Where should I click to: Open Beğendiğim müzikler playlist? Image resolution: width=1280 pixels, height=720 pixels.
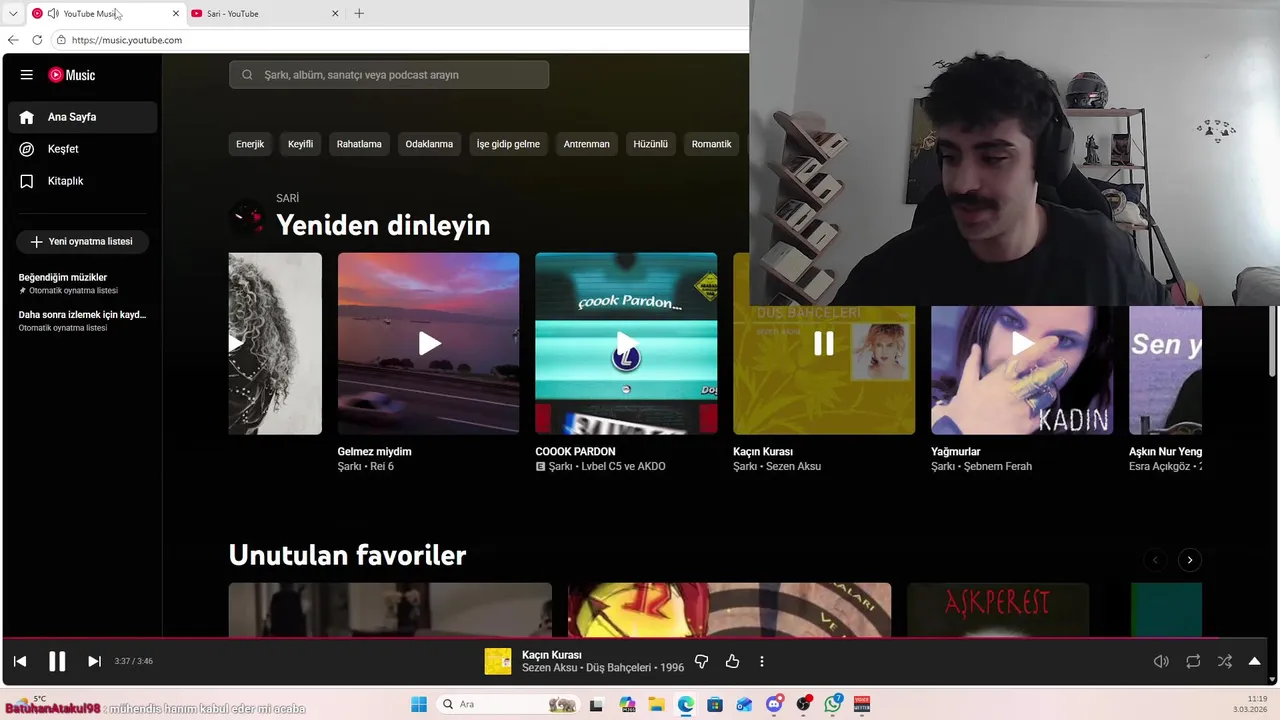click(x=82, y=283)
